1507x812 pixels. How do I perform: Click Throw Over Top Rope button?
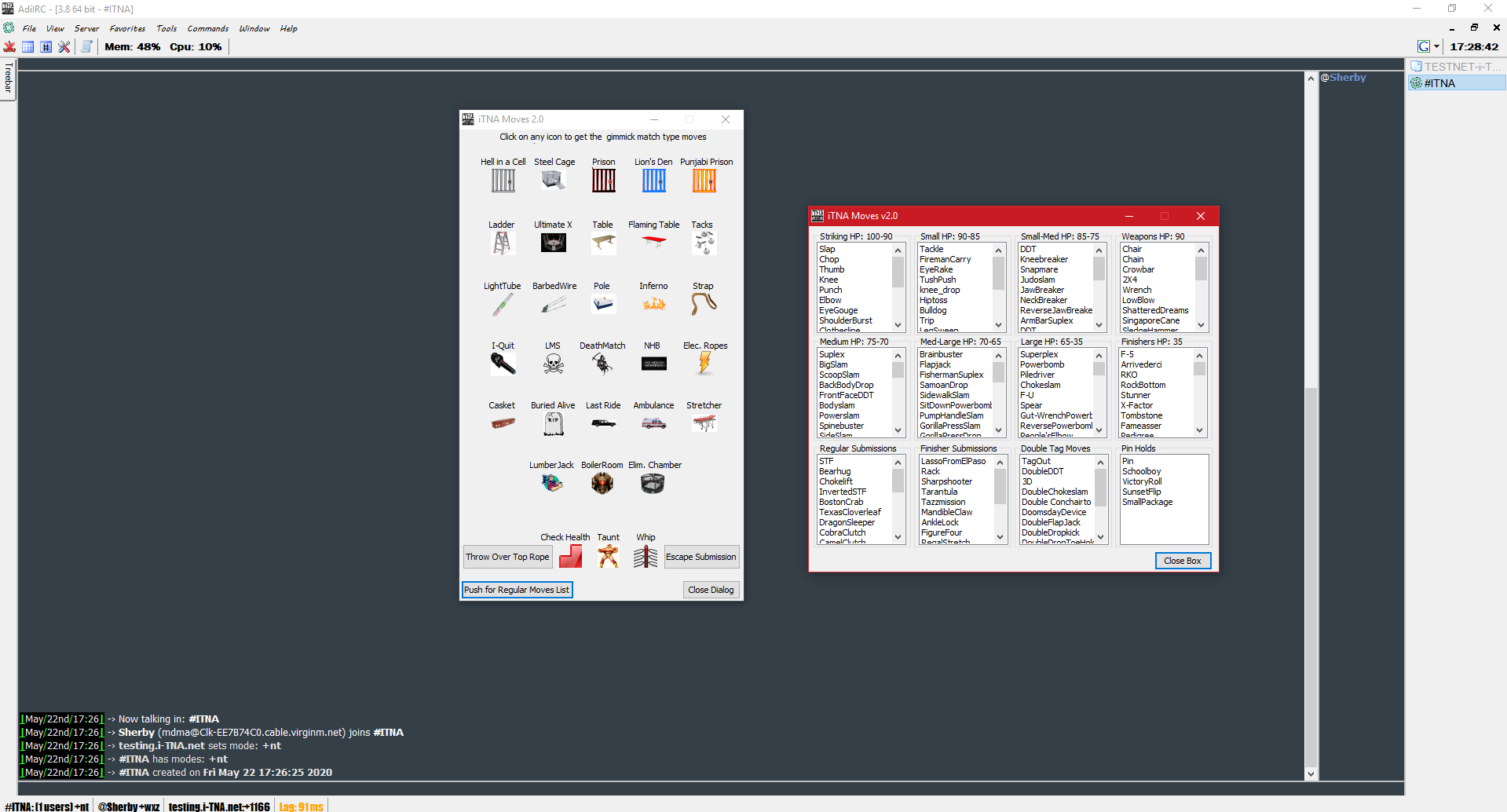click(x=507, y=557)
